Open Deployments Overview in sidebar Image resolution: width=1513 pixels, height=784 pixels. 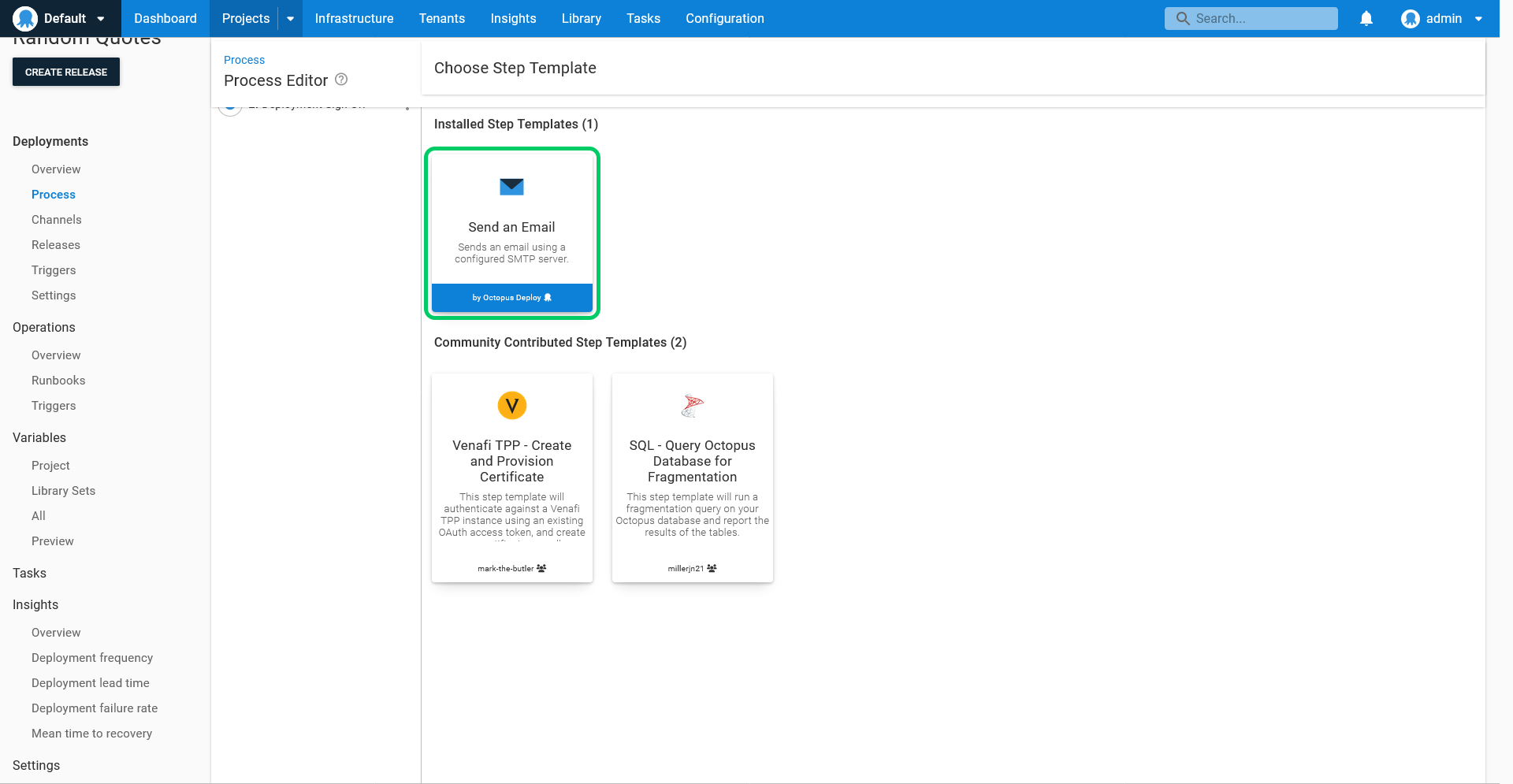(56, 169)
